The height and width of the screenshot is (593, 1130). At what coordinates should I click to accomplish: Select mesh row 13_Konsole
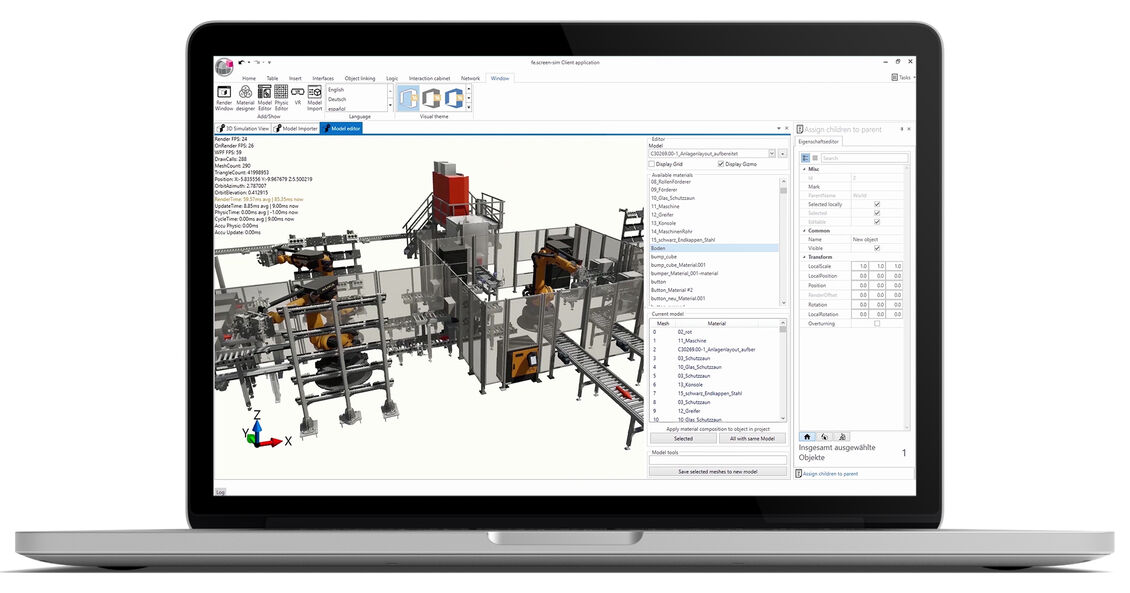(715, 385)
